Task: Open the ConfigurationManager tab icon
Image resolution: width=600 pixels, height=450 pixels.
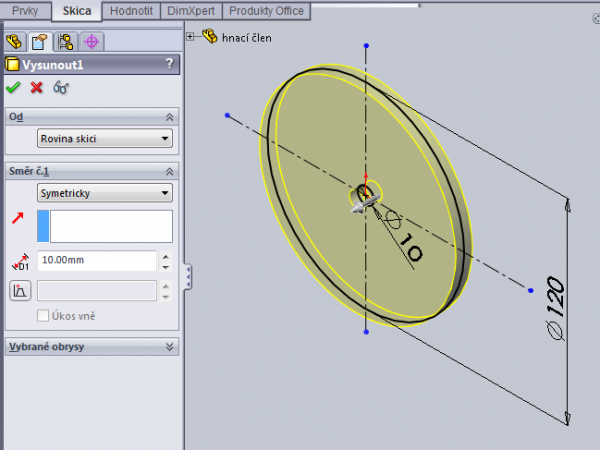Action: coord(67,42)
